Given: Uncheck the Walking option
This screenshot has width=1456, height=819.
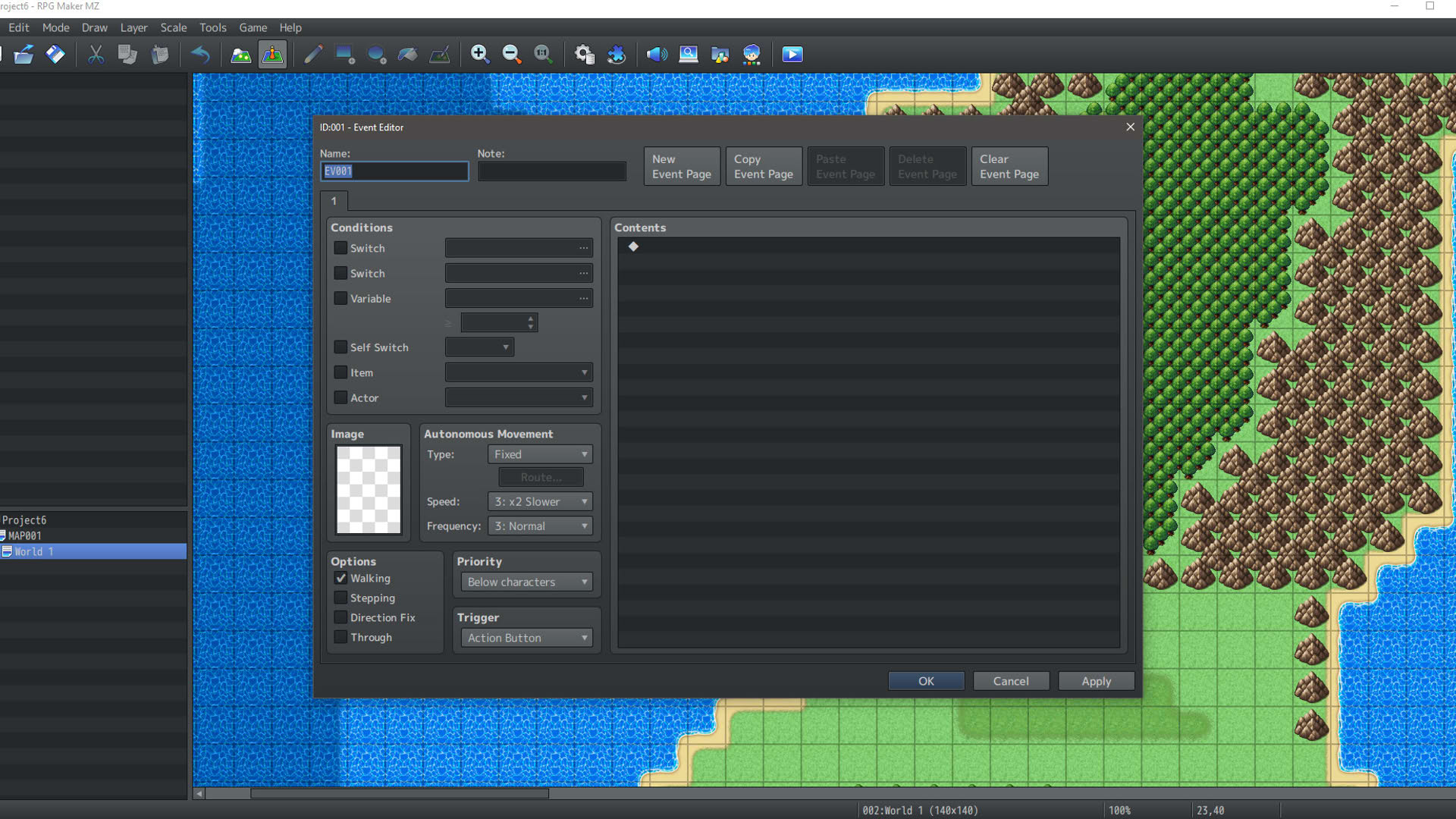Looking at the screenshot, I should (x=340, y=578).
